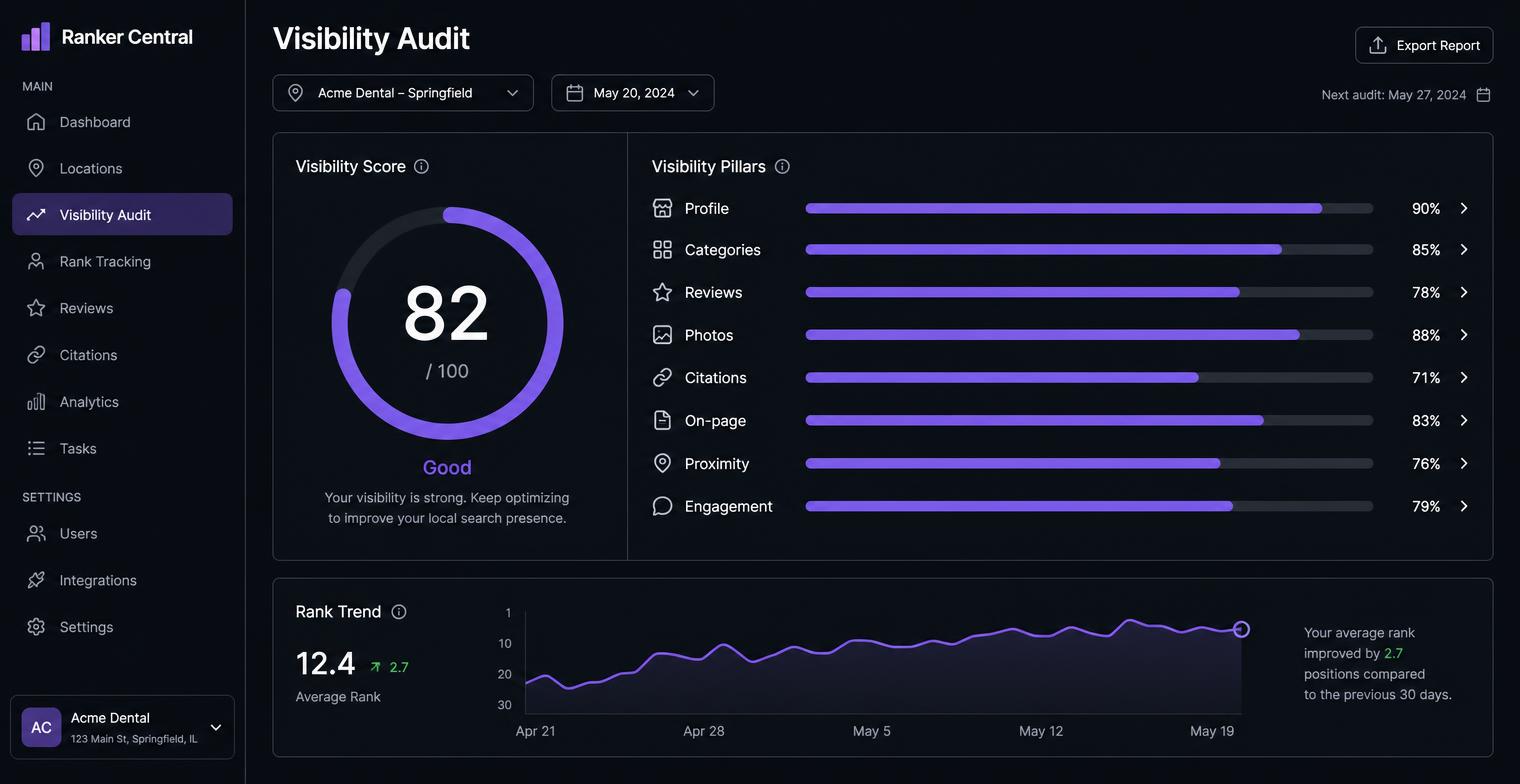Expand the Categories pillar chevron
This screenshot has height=784, width=1520.
pos(1464,250)
